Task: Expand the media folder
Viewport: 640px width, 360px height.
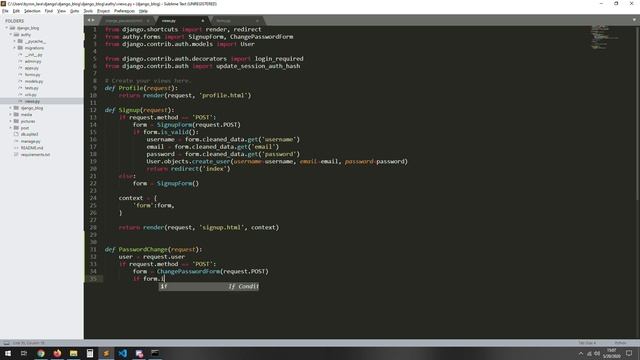Action: (11, 114)
